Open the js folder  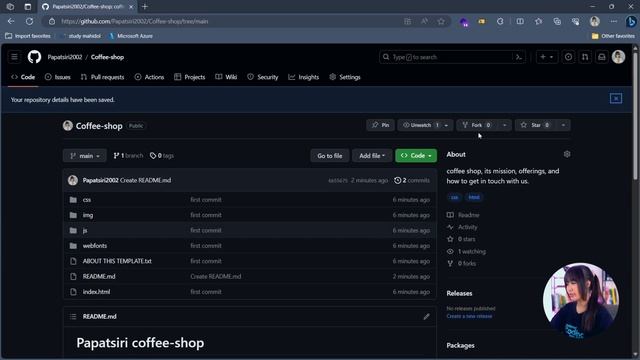point(85,230)
